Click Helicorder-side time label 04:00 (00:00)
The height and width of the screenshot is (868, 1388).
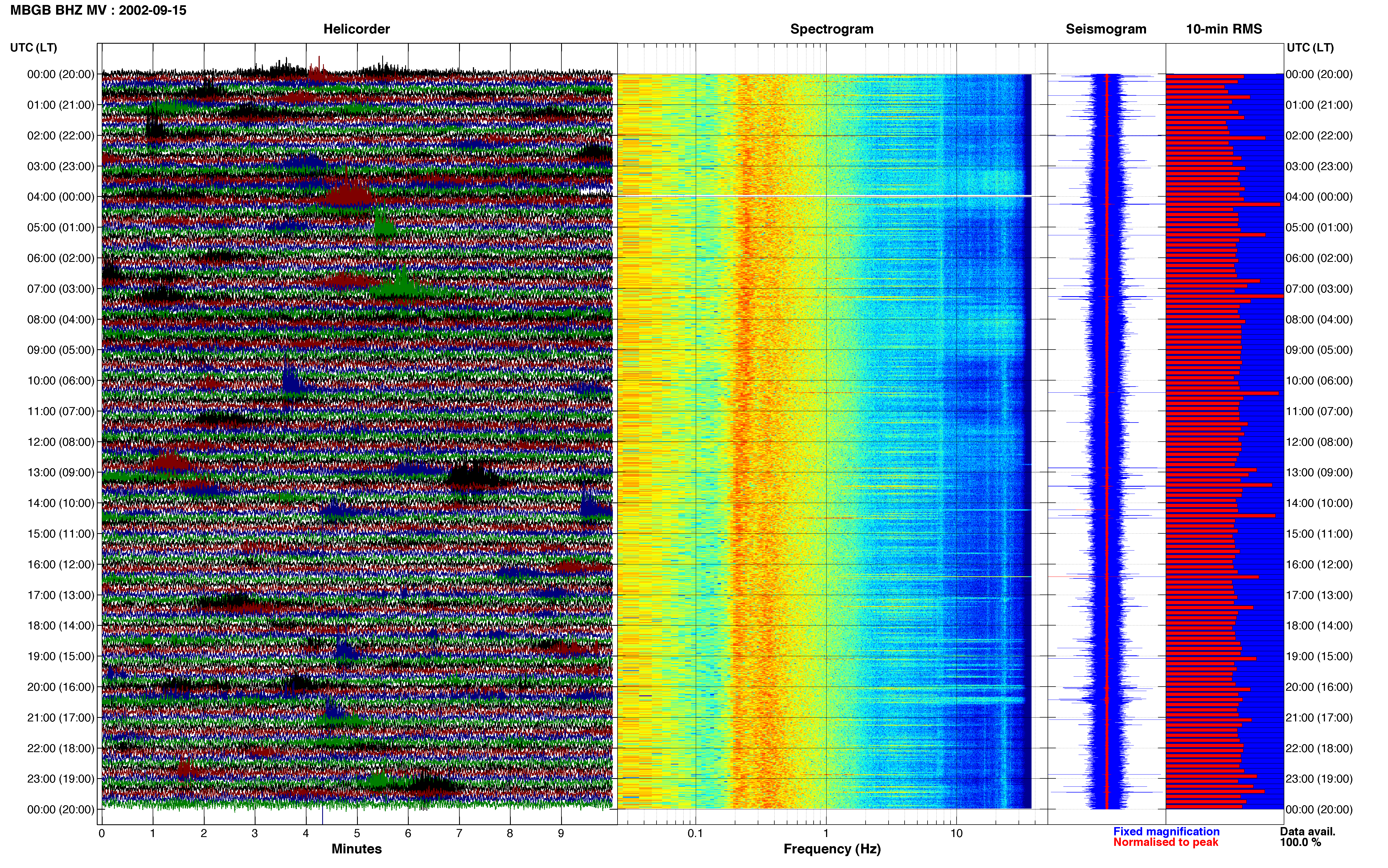pos(61,197)
